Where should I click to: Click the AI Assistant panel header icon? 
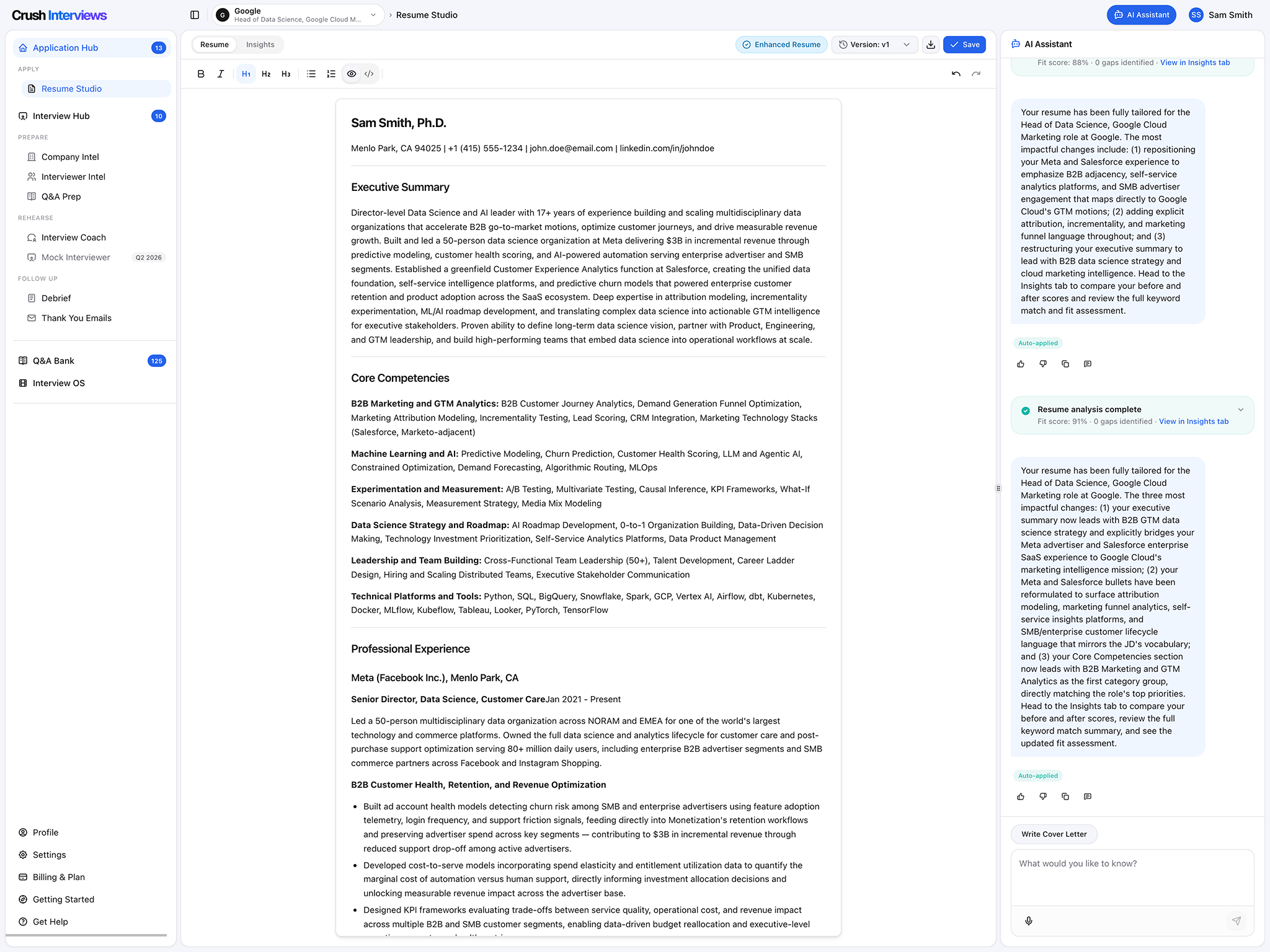point(1016,44)
